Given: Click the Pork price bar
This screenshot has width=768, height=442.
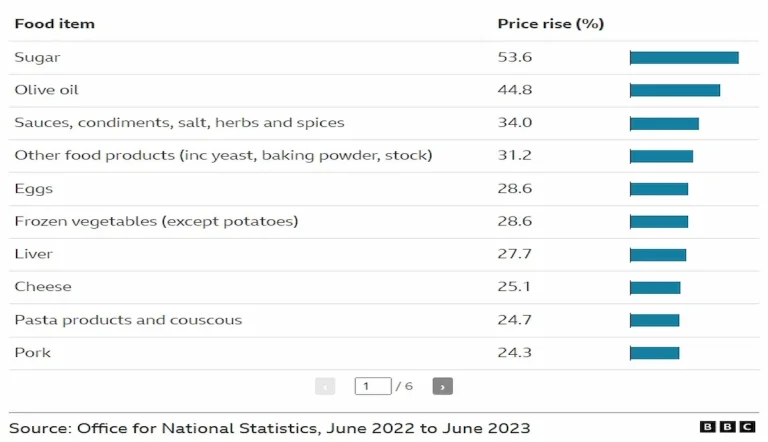Looking at the screenshot, I should click(654, 353).
